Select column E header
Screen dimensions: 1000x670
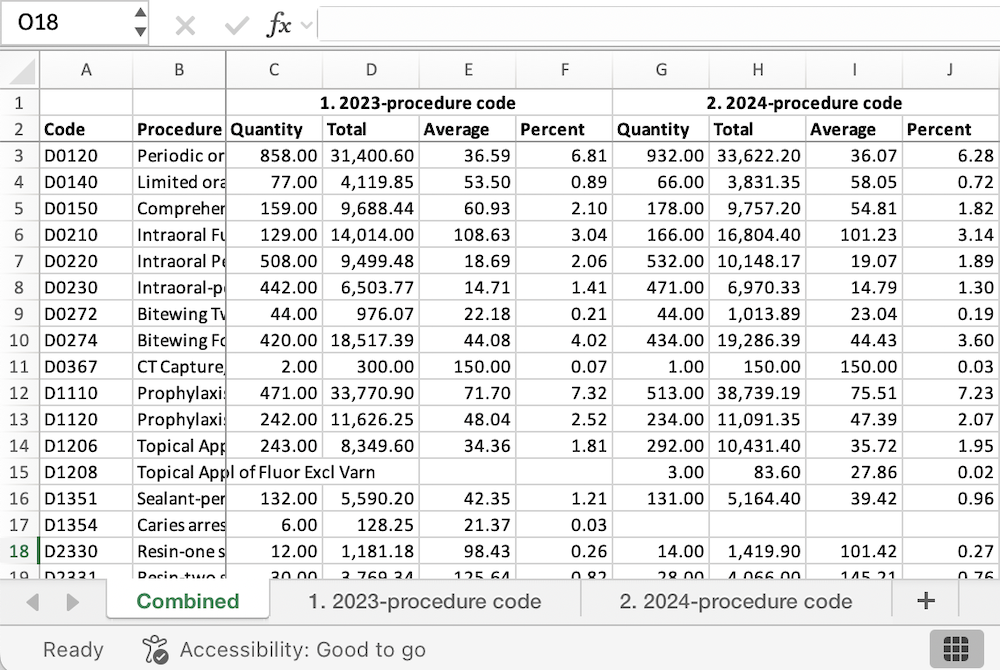coord(468,69)
